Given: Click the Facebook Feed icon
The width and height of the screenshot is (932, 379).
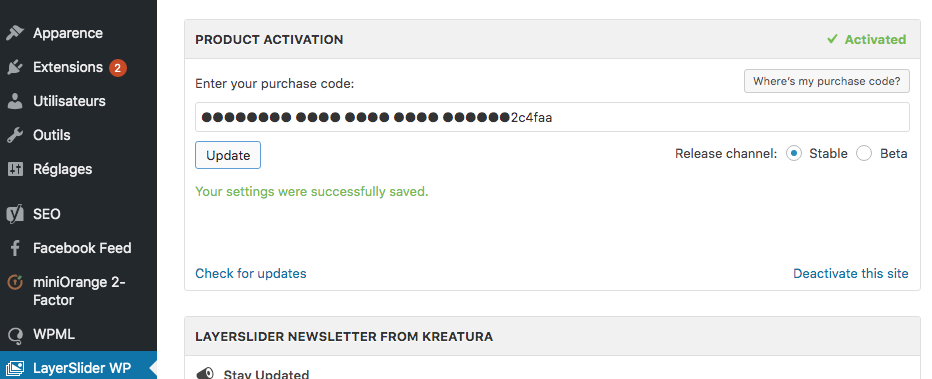Looking at the screenshot, I should pos(15,248).
